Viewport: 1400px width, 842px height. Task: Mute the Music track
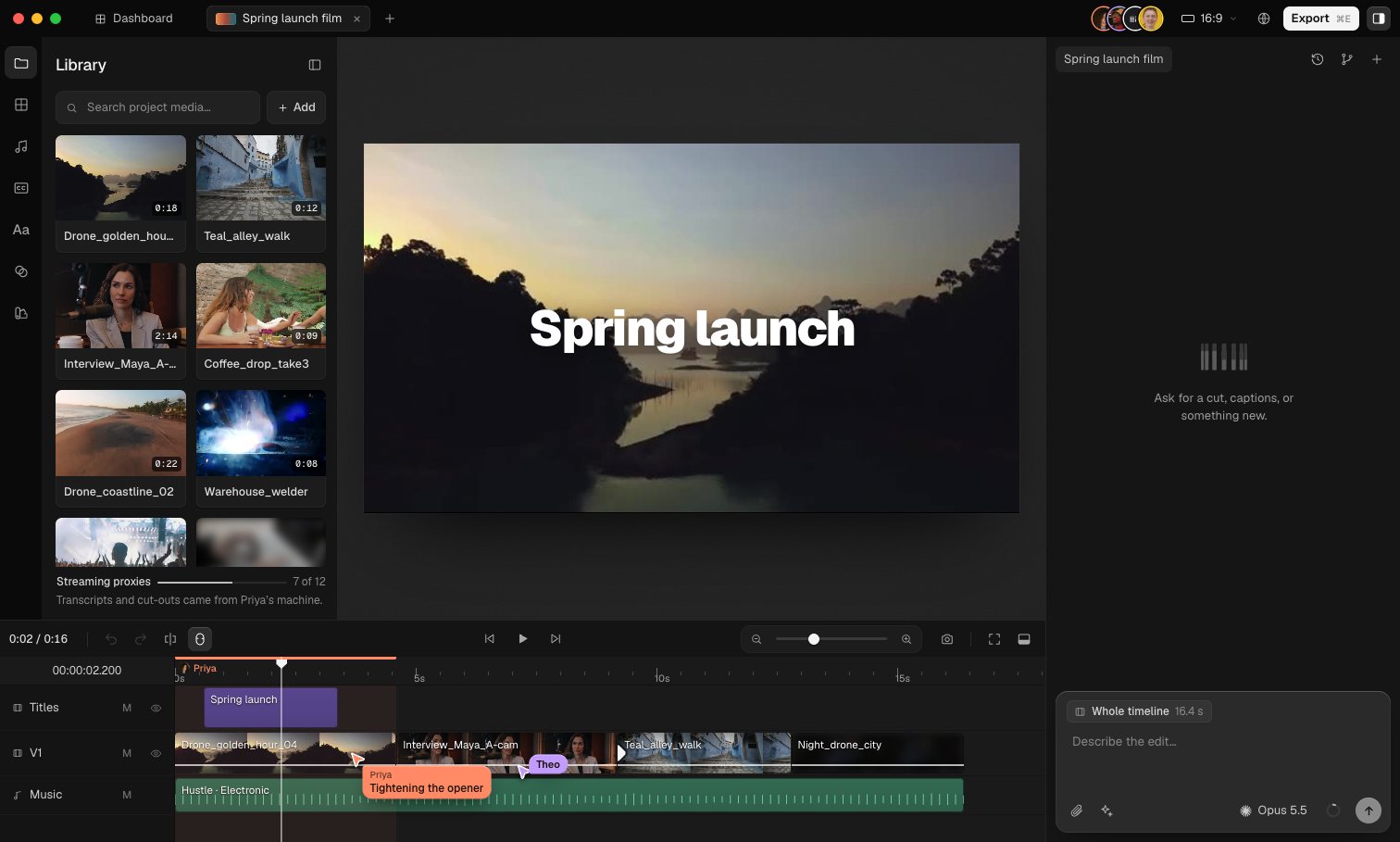click(127, 795)
